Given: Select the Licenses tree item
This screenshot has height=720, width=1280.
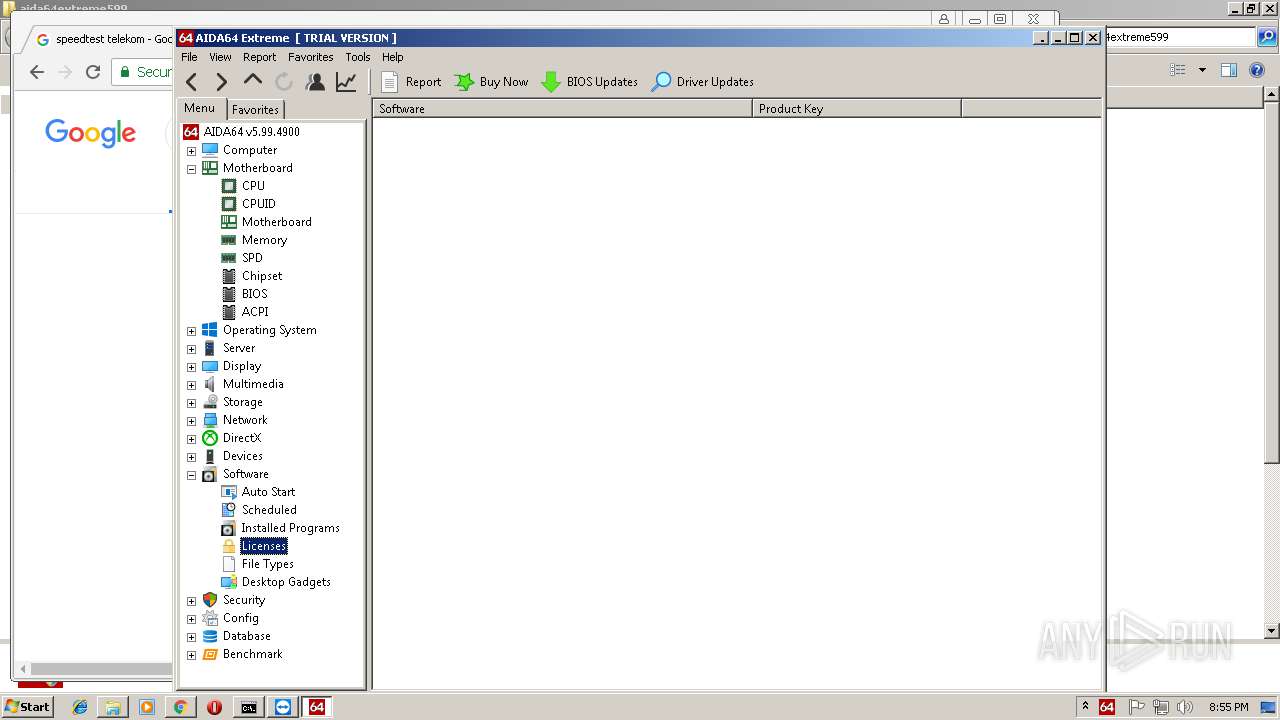Looking at the screenshot, I should click(x=264, y=546).
